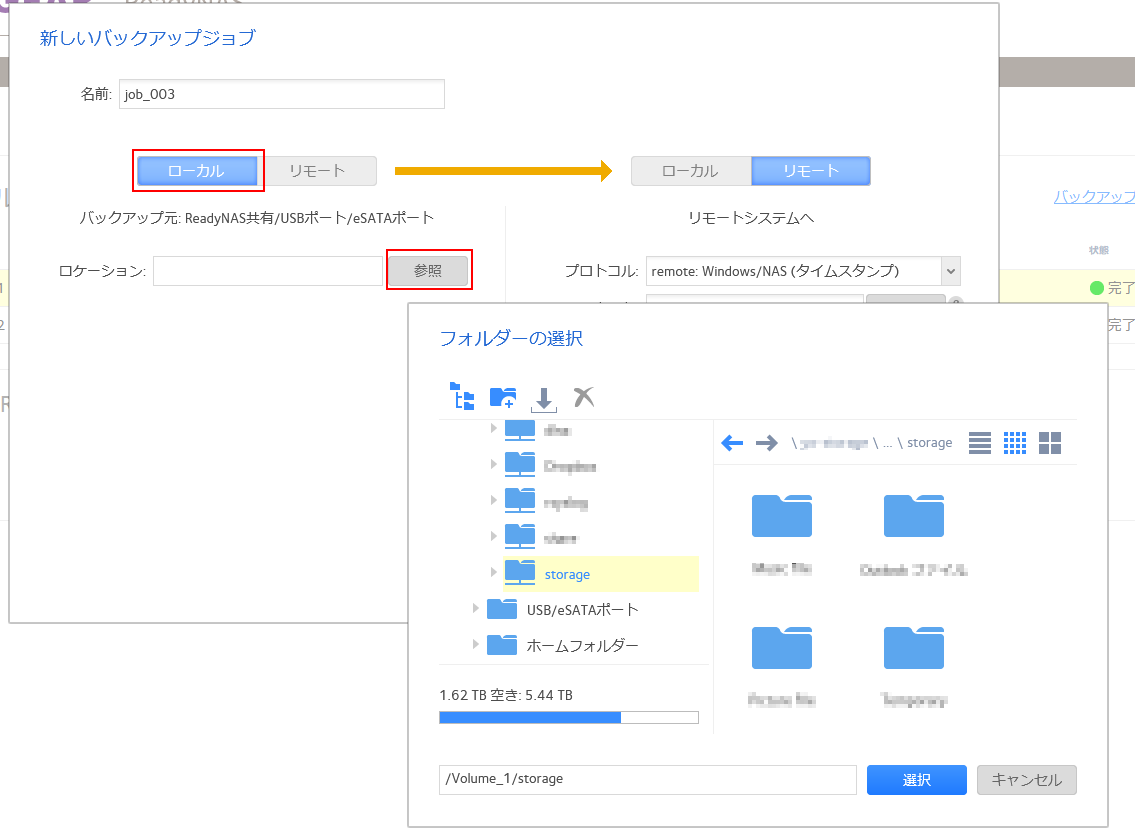Select リモート as backup destination
This screenshot has width=1135, height=831.
[811, 171]
